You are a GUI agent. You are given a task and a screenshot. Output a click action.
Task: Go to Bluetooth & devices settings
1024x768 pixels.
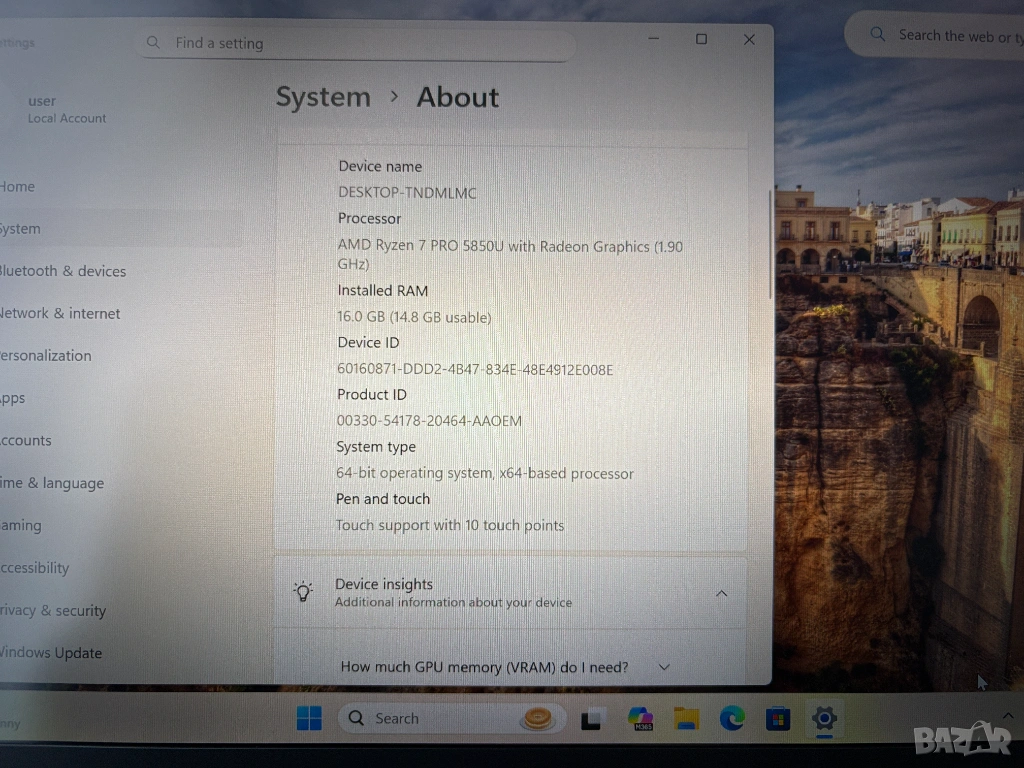click(x=62, y=271)
